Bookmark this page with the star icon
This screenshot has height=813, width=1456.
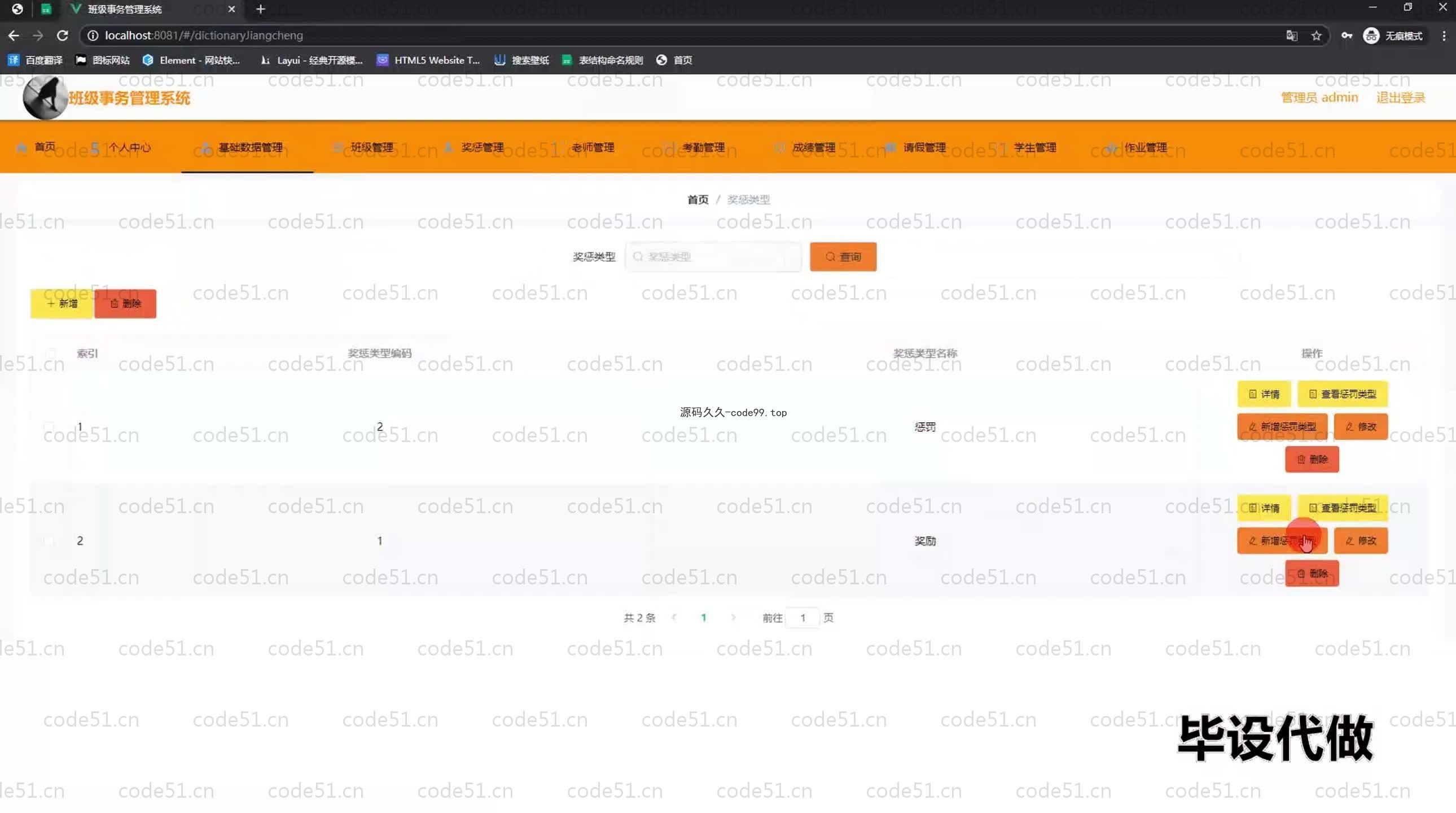[1317, 36]
